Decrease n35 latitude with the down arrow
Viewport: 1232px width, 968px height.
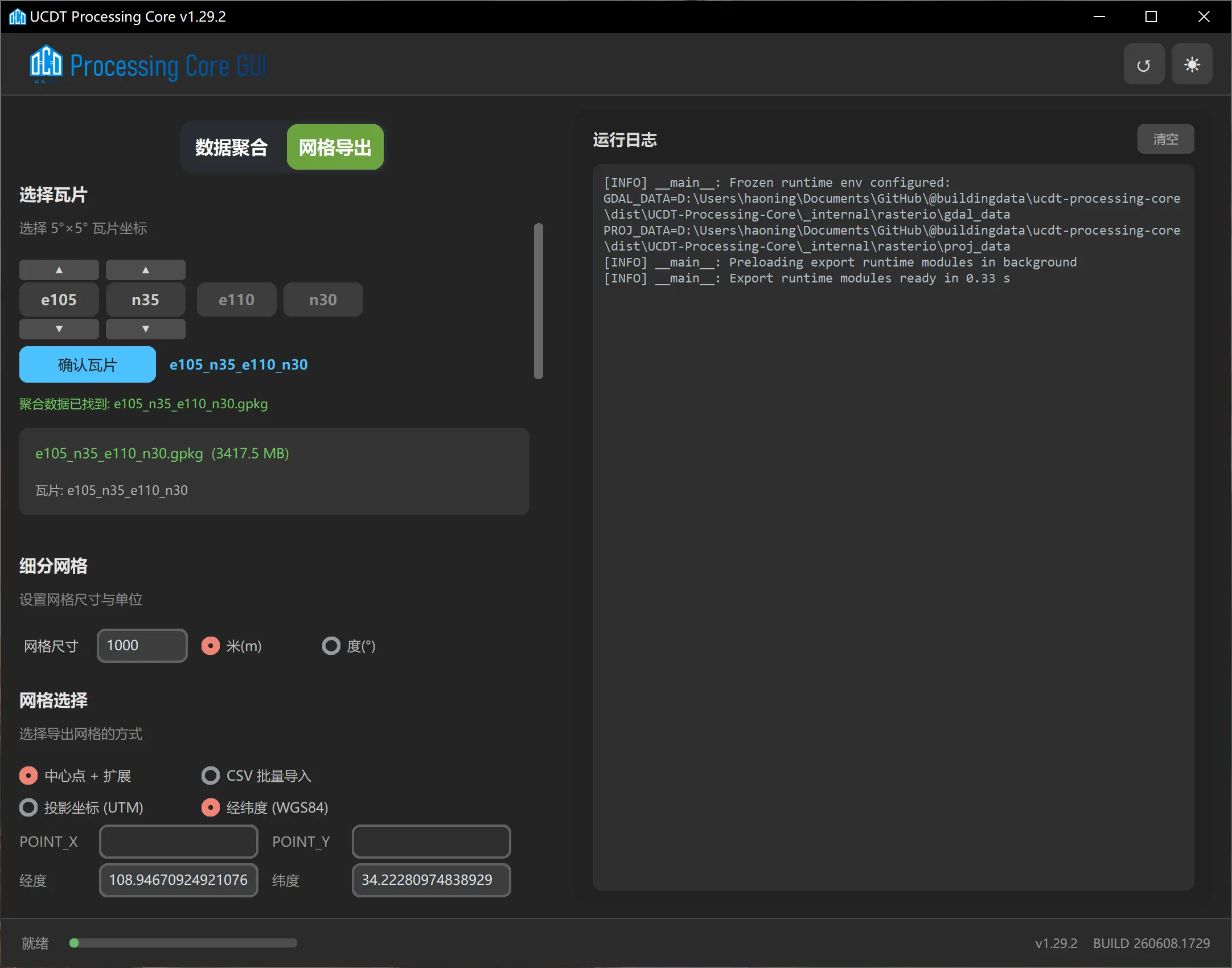pos(145,329)
